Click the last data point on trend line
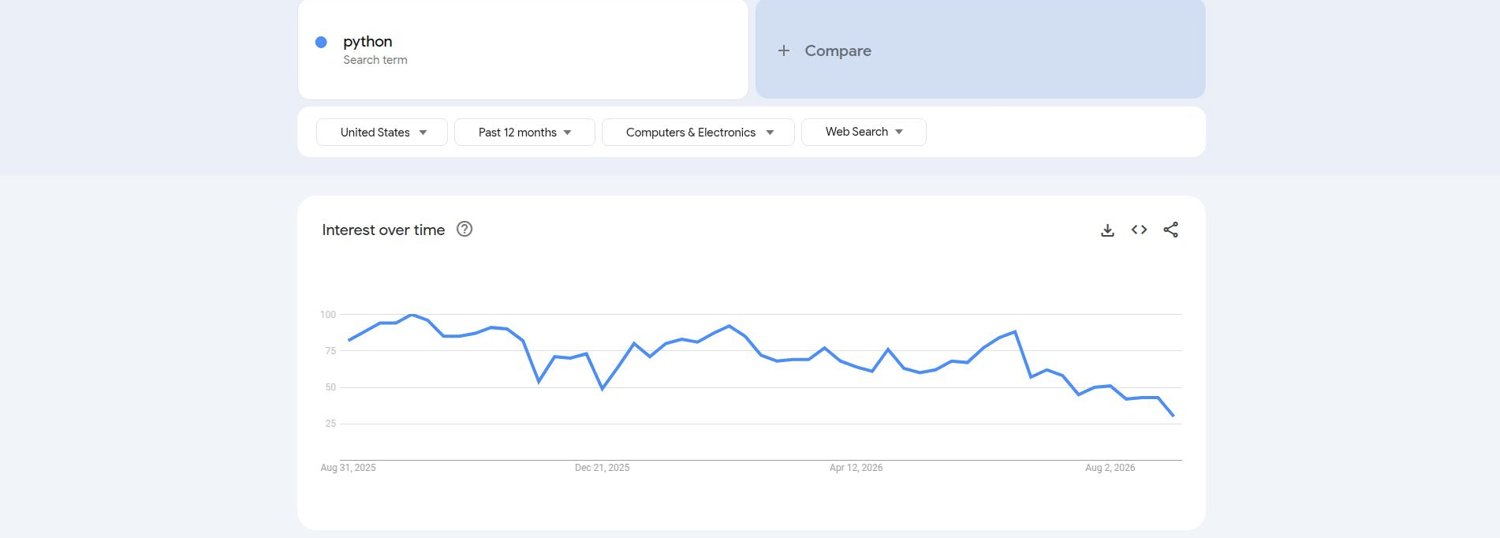This screenshot has height=538, width=1500. click(x=1173, y=416)
